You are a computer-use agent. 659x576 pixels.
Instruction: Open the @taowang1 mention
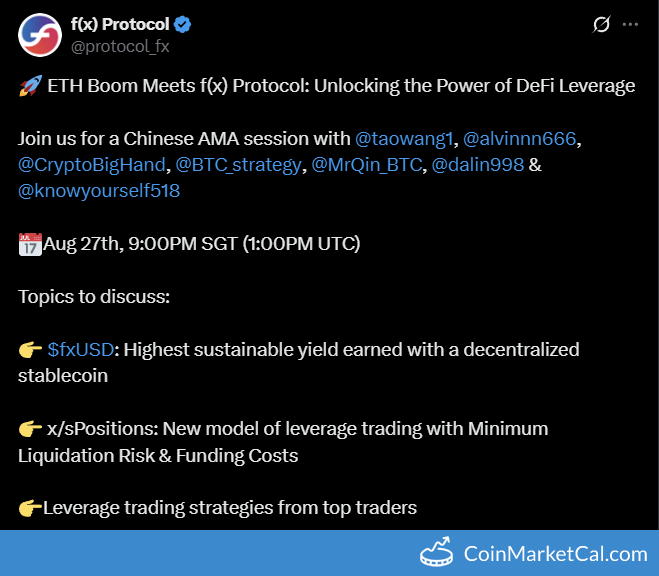coord(404,139)
